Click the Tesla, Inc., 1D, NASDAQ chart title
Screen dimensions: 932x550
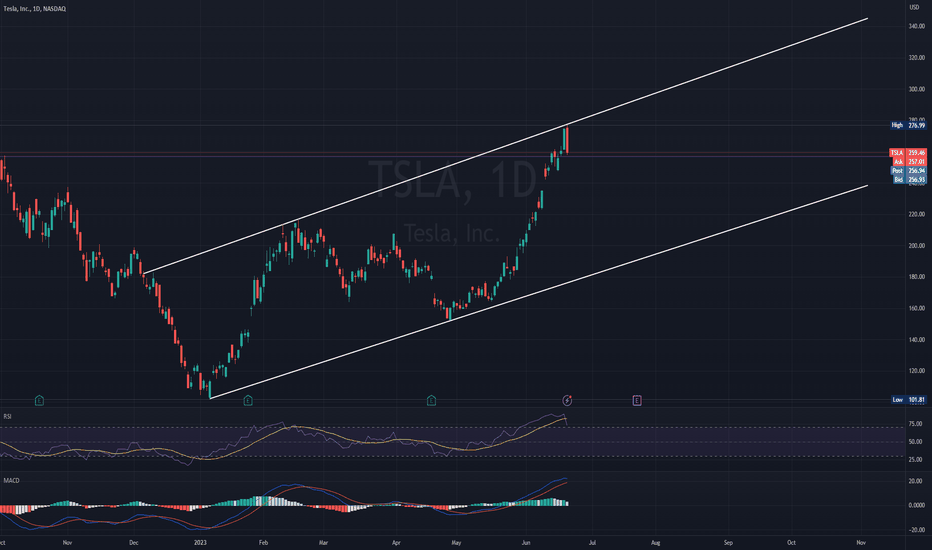(34, 9)
